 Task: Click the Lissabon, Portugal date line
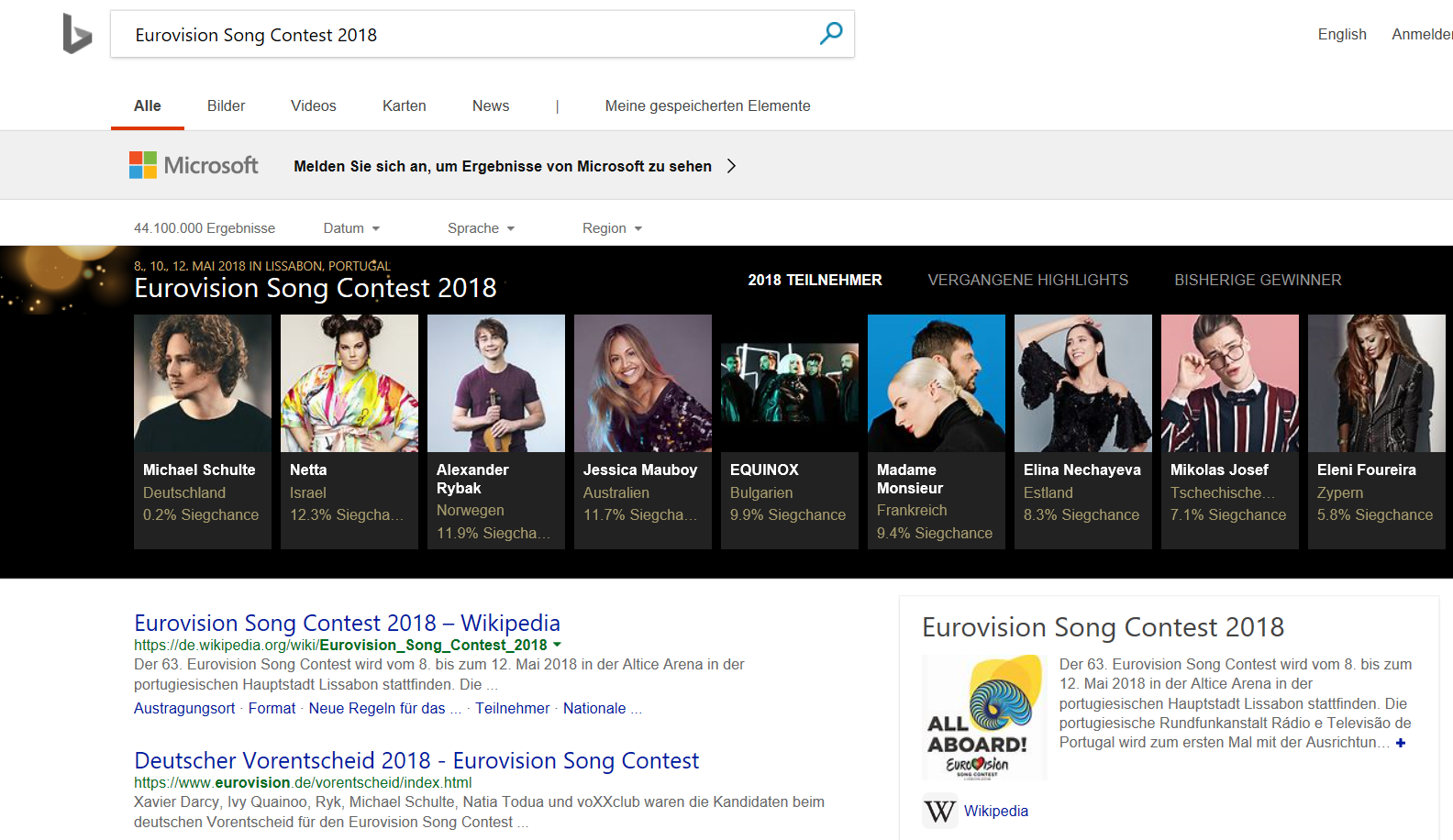(262, 266)
